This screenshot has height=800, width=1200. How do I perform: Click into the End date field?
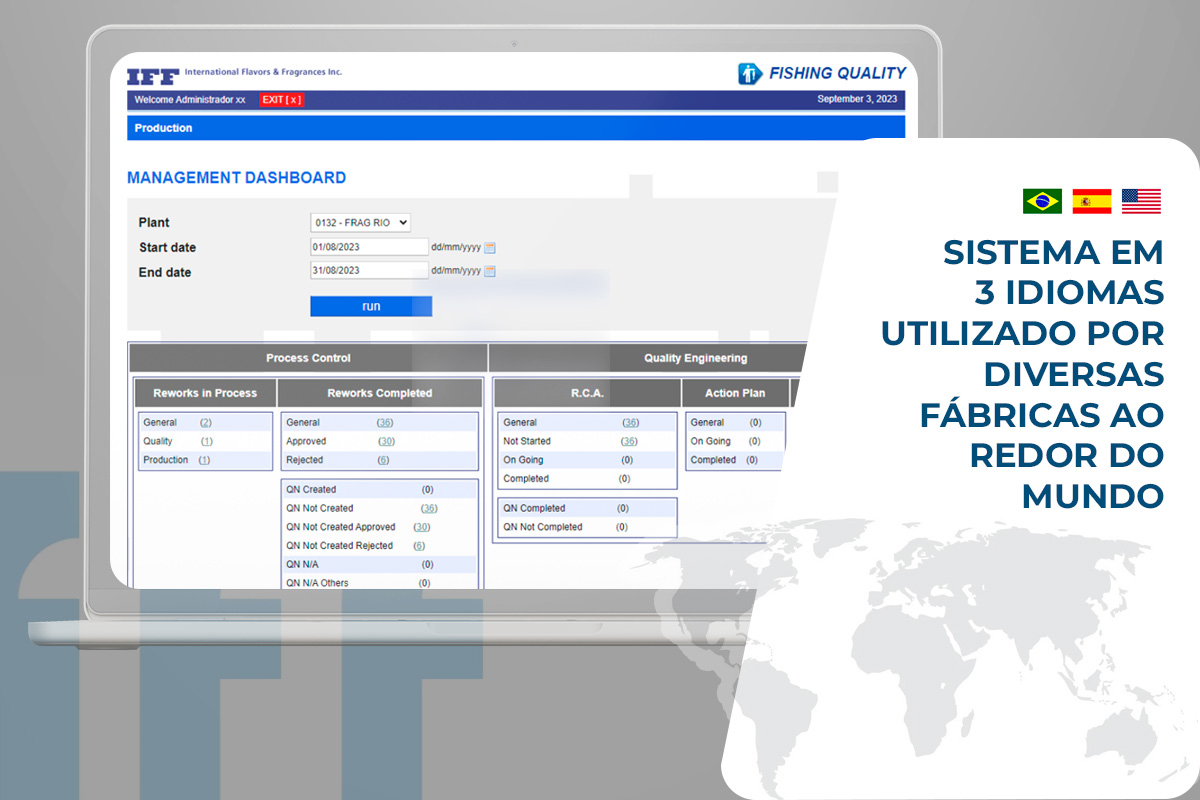[368, 271]
